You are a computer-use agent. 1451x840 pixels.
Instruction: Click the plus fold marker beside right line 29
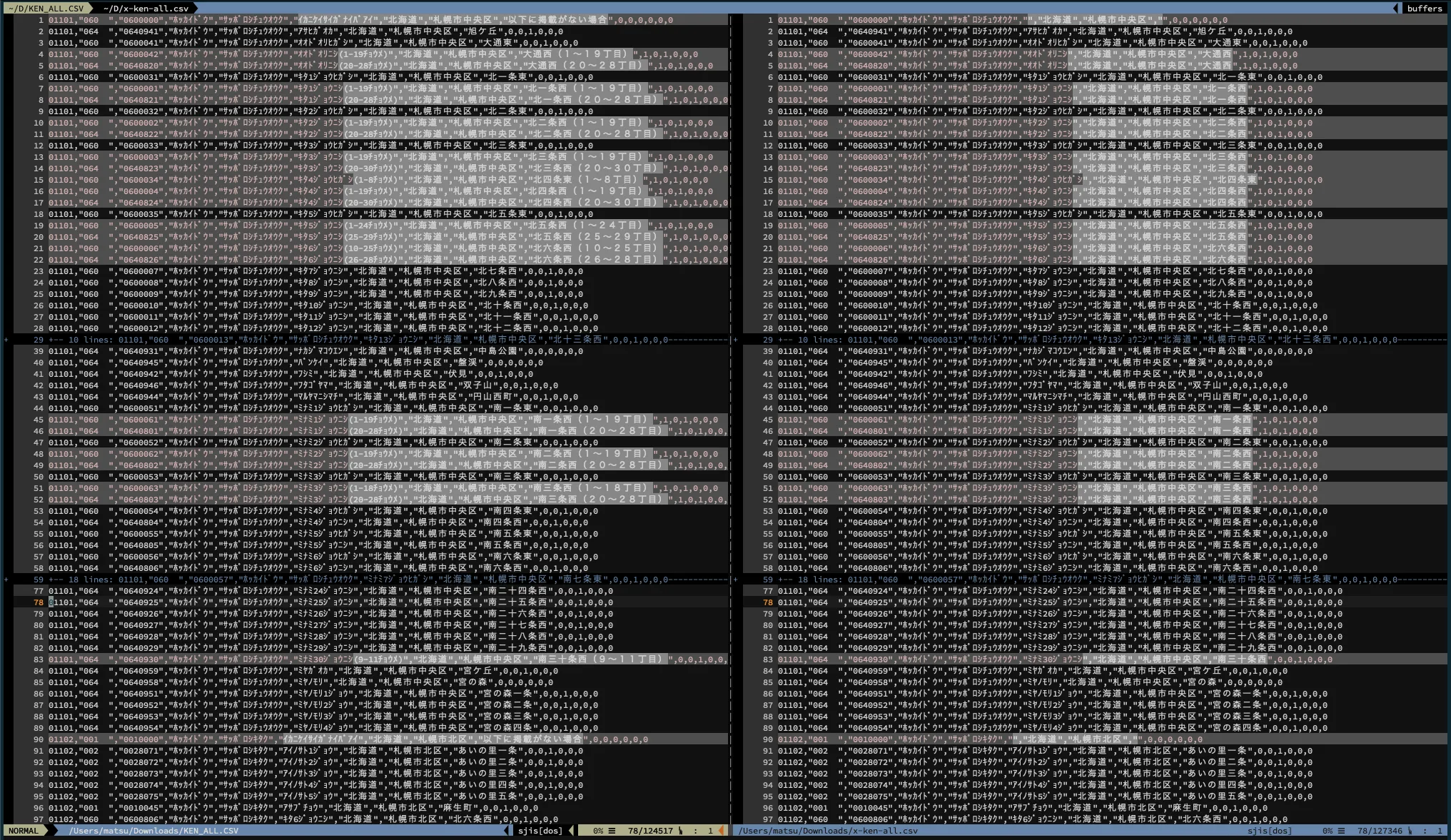coord(736,340)
